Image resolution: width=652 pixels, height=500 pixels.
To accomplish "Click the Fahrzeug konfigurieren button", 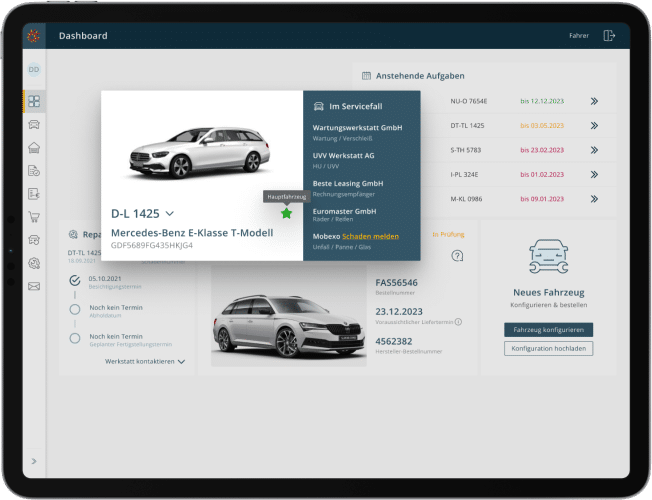I will 548,330.
